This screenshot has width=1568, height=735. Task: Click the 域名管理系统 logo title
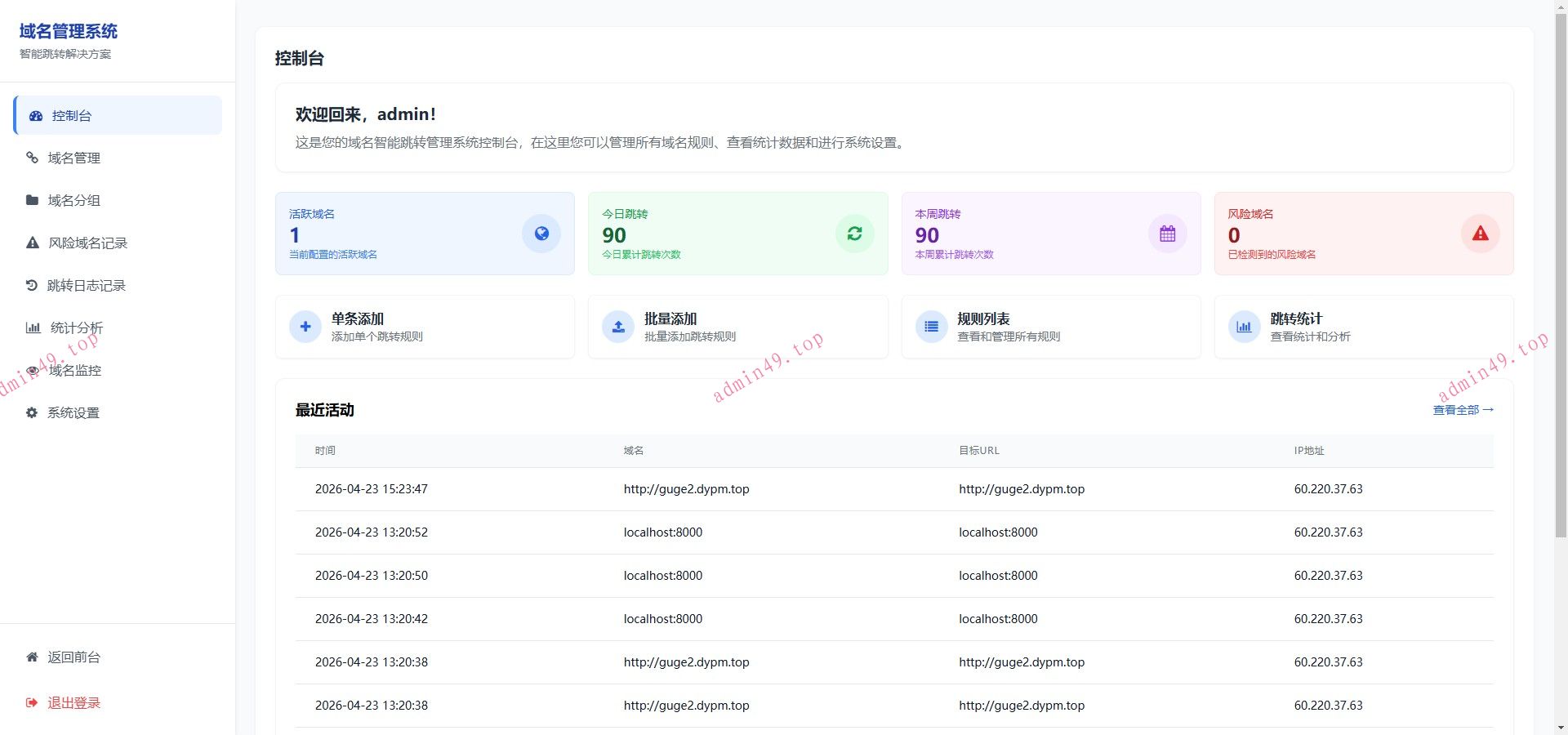coord(69,31)
